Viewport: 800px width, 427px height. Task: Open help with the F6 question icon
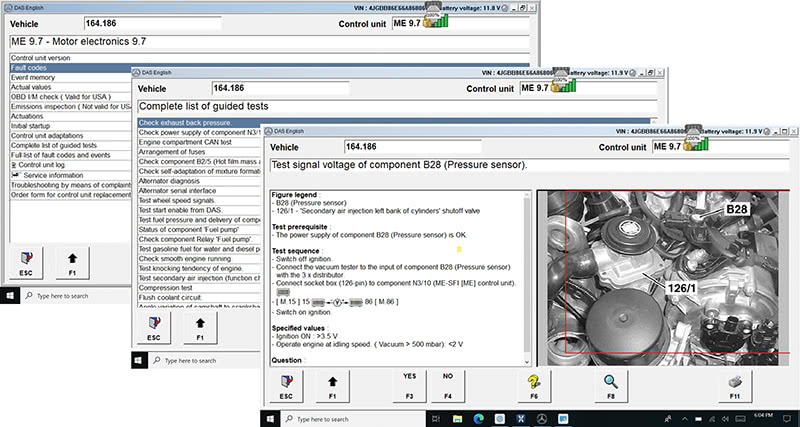pyautogui.click(x=534, y=386)
